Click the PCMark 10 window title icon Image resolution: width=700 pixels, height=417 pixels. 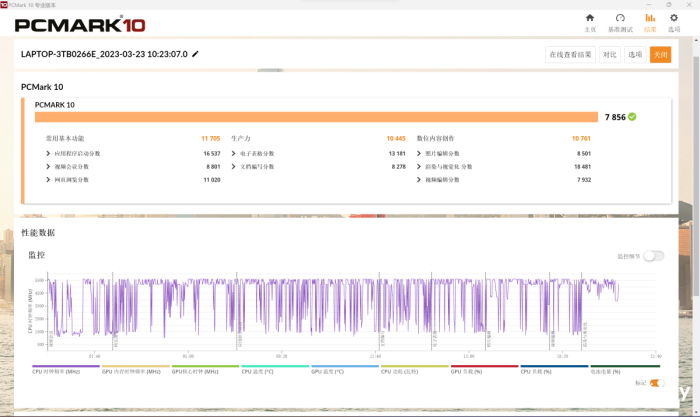click(5, 4)
